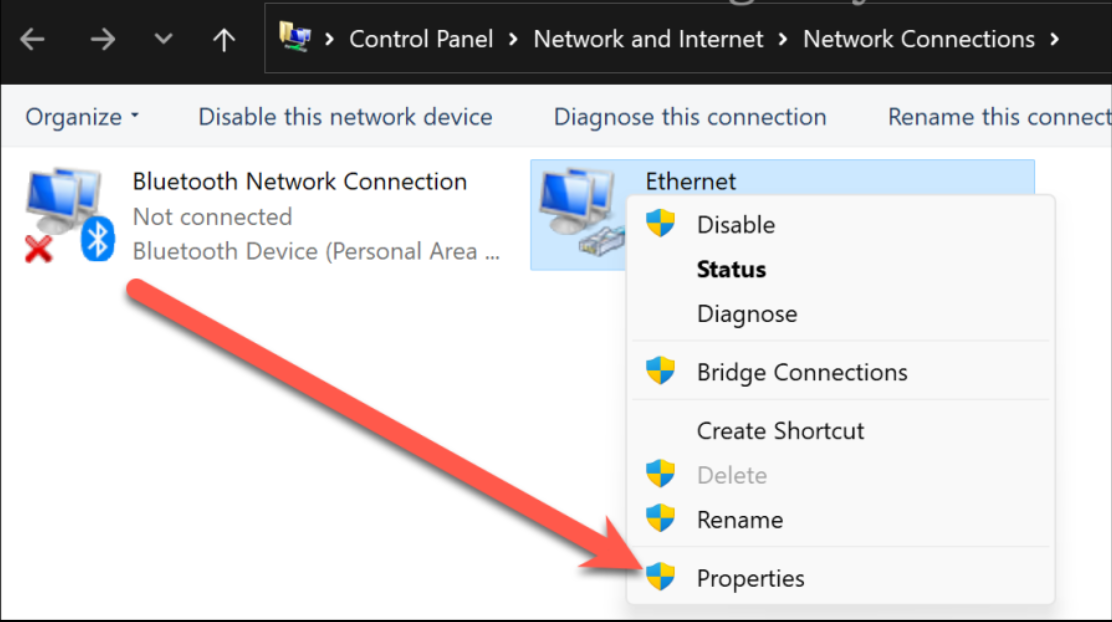Click the shield icon next to Properties
The width and height of the screenshot is (1112, 622).
[x=660, y=578]
